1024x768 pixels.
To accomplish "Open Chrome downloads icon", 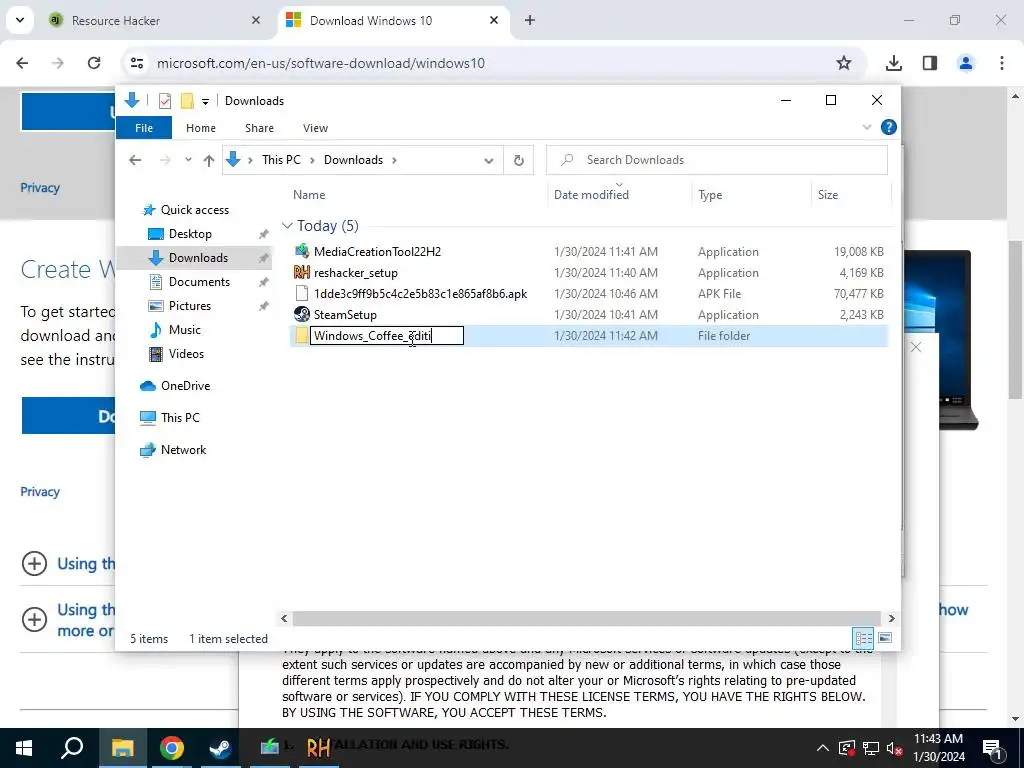I will coord(893,63).
